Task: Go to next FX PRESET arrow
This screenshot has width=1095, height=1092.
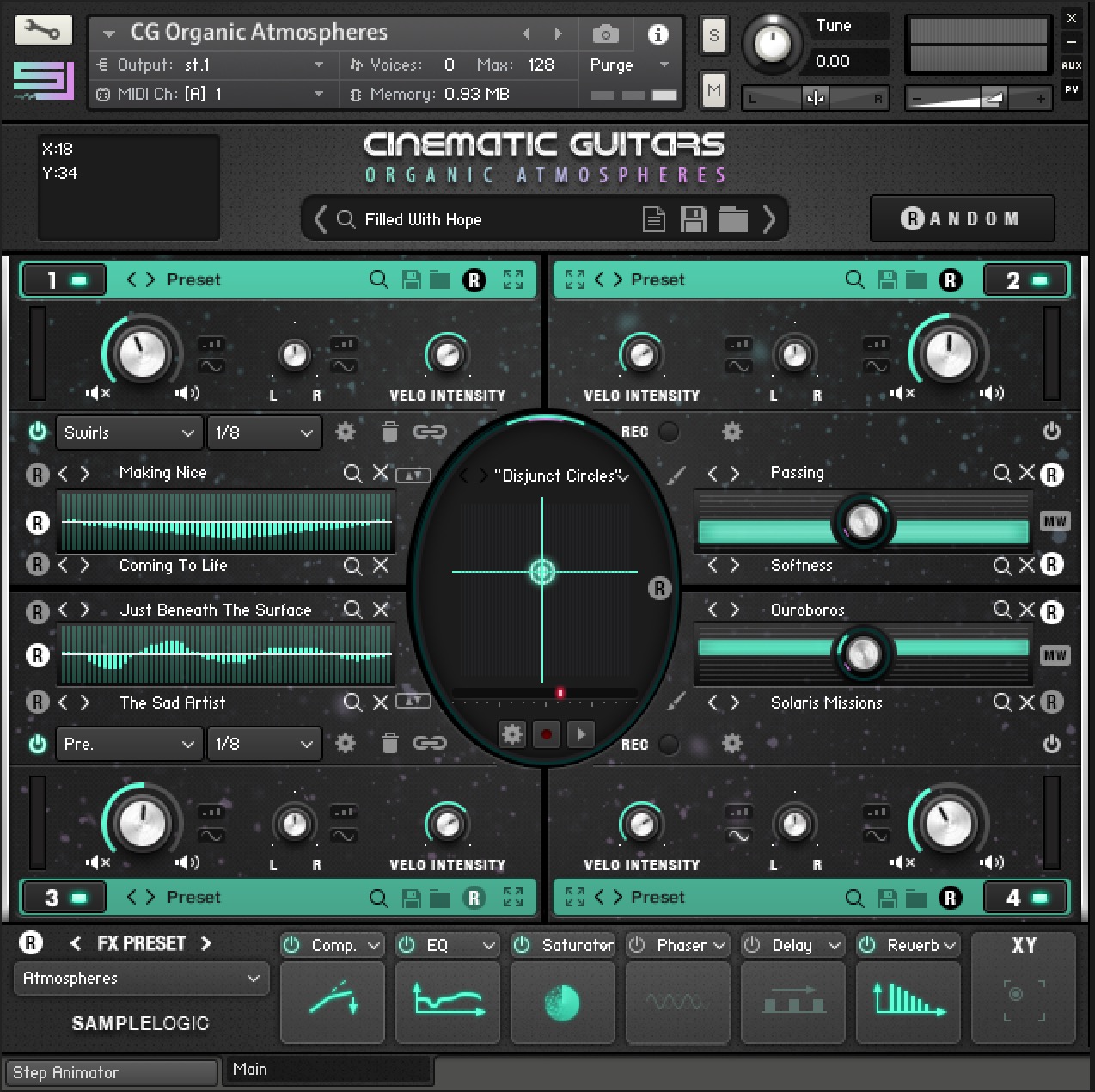Action: 206,943
